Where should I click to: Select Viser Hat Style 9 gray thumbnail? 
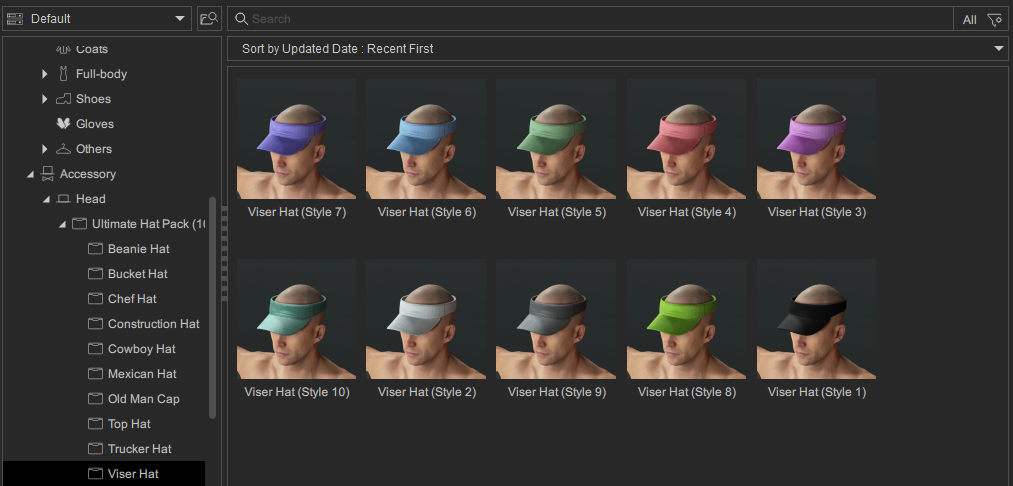(556, 319)
